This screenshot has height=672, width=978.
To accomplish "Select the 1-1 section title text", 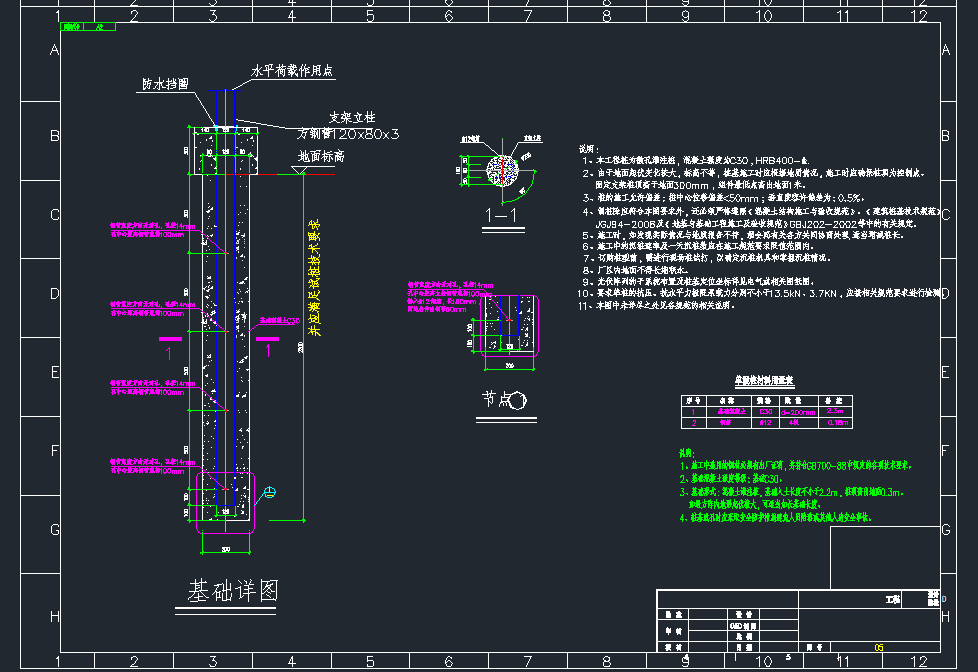I will pyautogui.click(x=498, y=214).
